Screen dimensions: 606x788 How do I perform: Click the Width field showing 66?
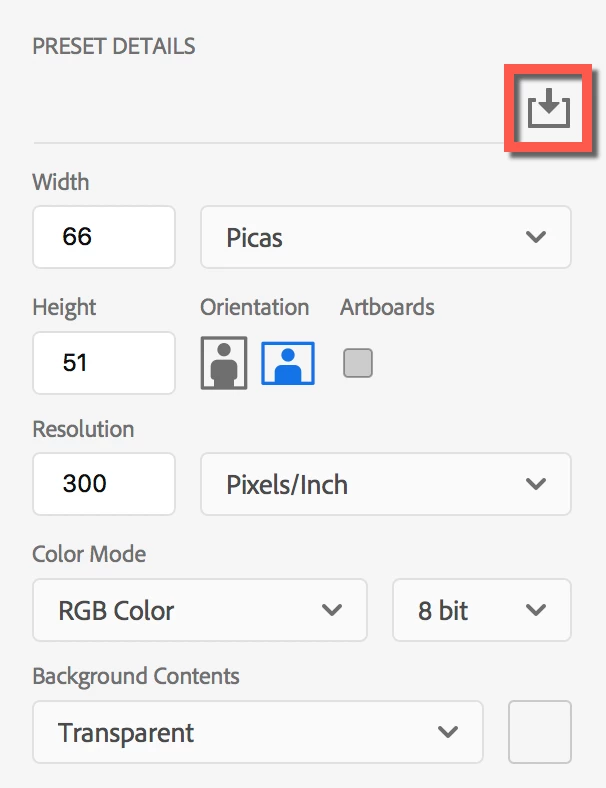coord(104,238)
